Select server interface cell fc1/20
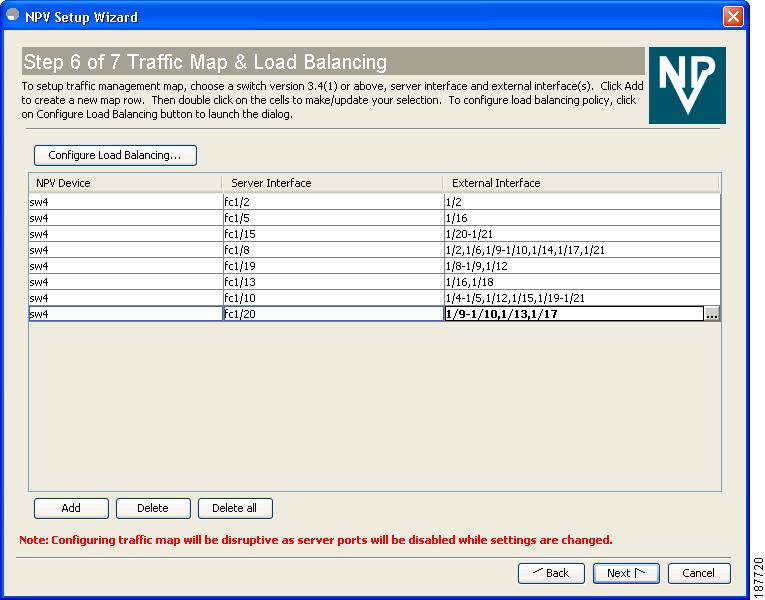The image size is (765, 600). click(333, 314)
